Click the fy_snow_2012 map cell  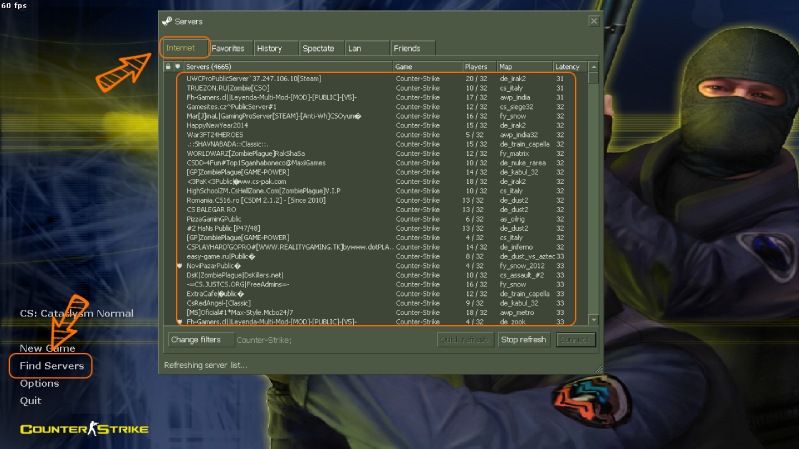click(x=522, y=266)
